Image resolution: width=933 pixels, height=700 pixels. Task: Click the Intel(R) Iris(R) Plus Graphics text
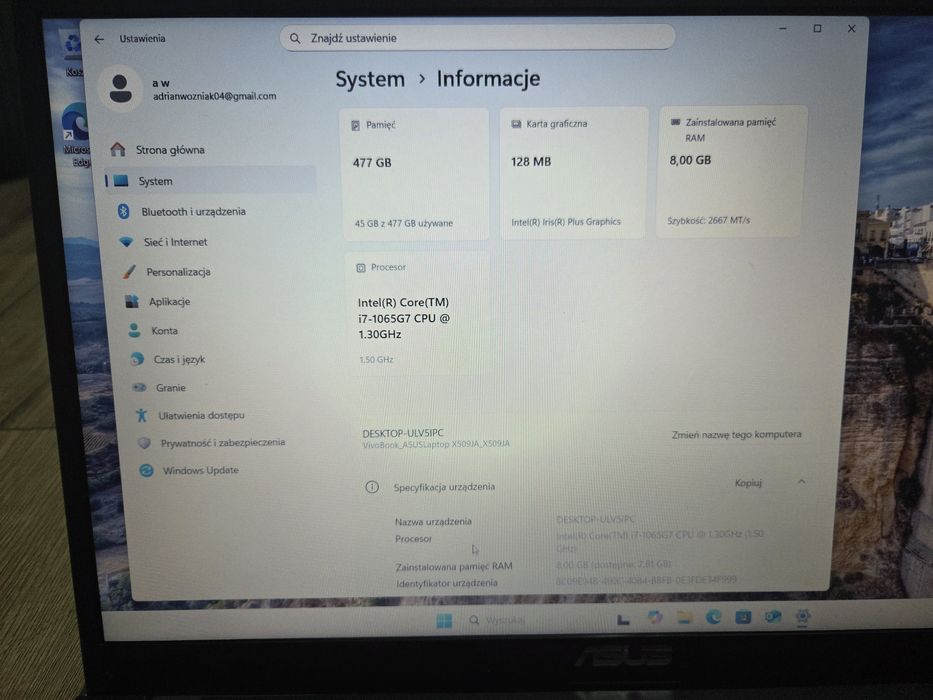pyautogui.click(x=566, y=221)
